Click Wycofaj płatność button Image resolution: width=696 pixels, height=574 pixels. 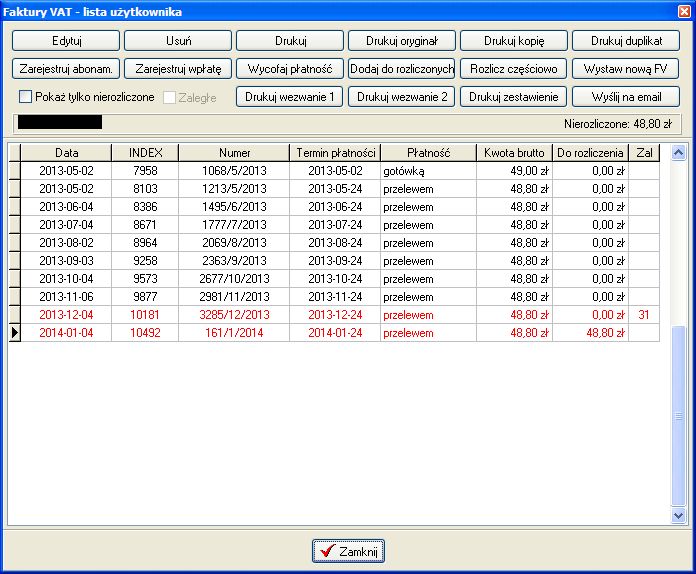(290, 69)
